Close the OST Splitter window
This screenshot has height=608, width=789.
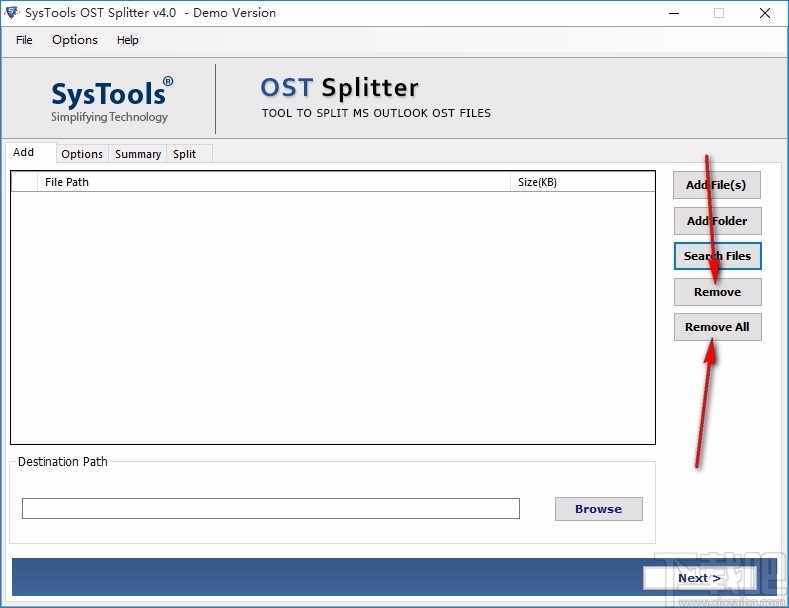click(765, 13)
